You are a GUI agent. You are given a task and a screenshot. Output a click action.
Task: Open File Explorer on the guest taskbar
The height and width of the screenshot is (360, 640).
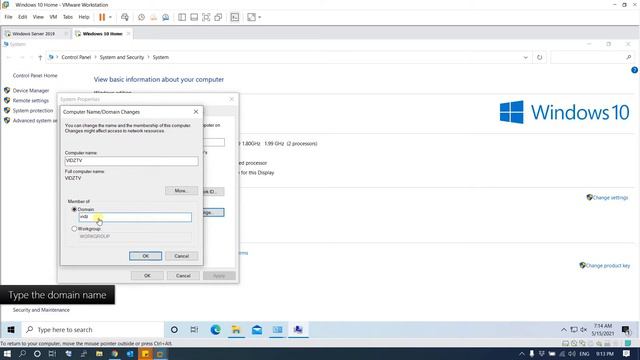tap(236, 330)
